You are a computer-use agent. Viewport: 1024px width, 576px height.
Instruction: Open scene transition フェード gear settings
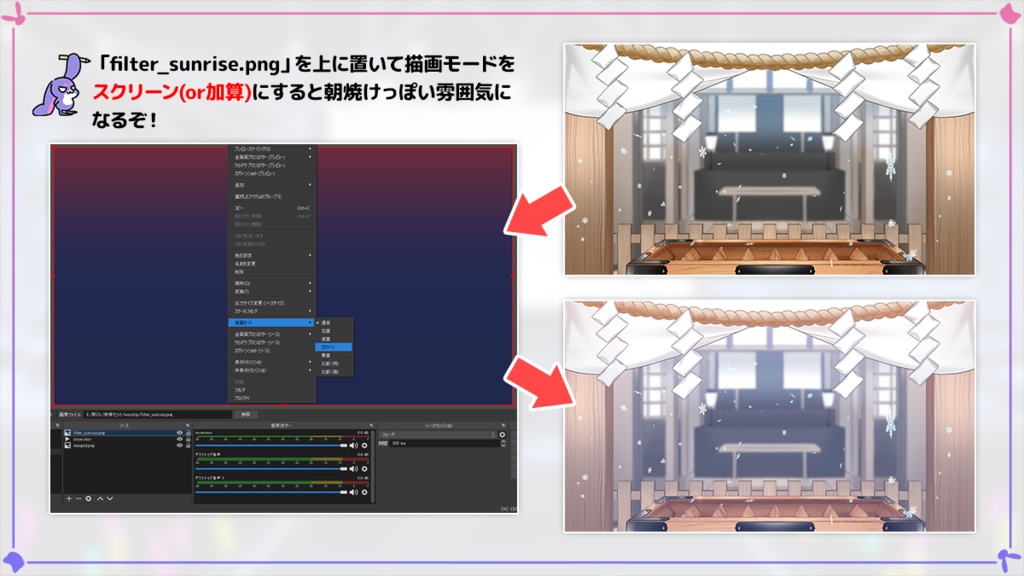coord(502,434)
